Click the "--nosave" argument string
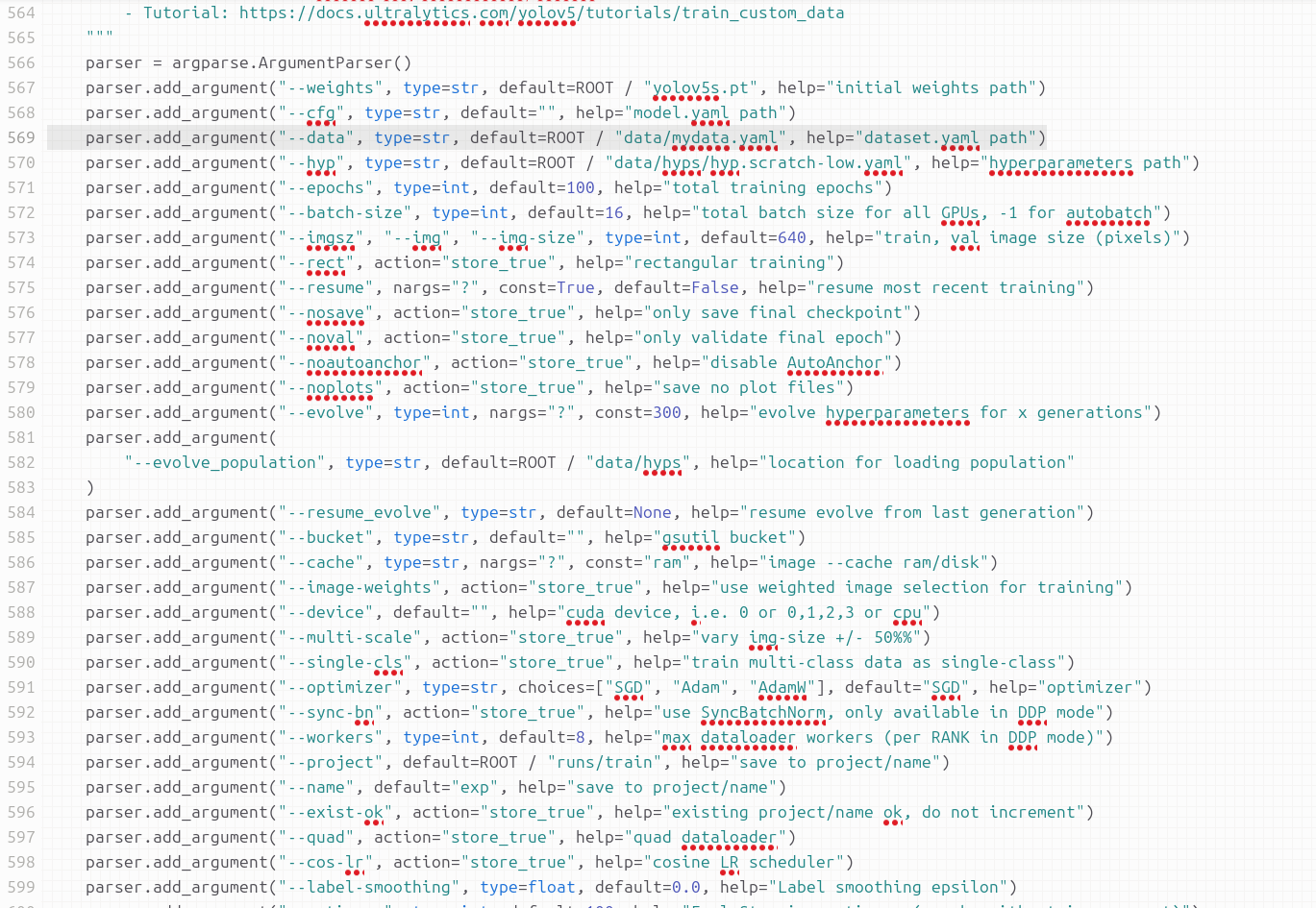The width and height of the screenshot is (1316, 908). [326, 312]
